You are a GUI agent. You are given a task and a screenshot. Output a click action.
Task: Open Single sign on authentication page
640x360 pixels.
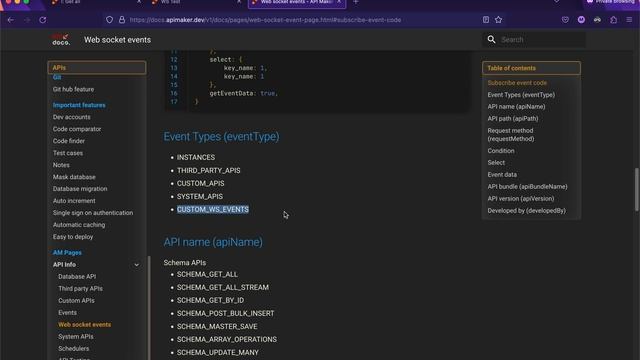click(x=93, y=213)
